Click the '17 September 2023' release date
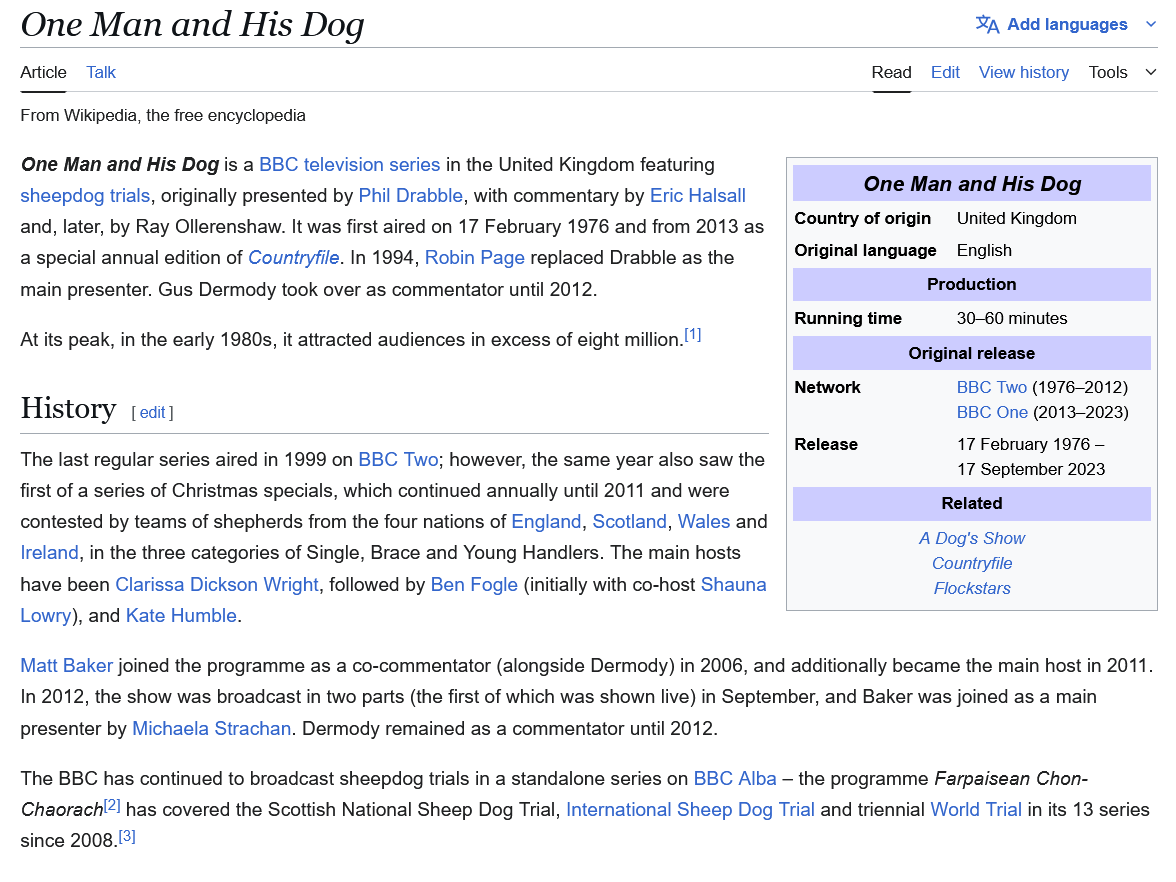1176x882 pixels. (x=1030, y=470)
